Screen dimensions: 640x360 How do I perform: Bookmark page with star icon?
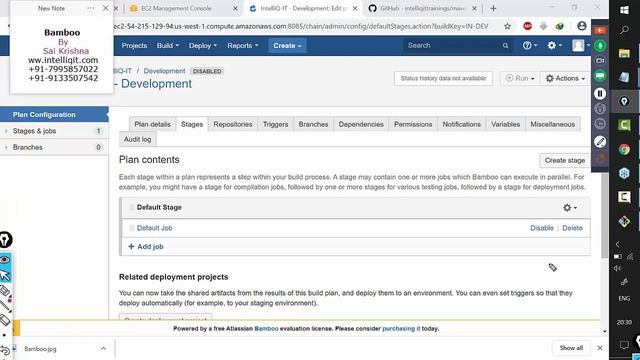pyautogui.click(x=507, y=26)
